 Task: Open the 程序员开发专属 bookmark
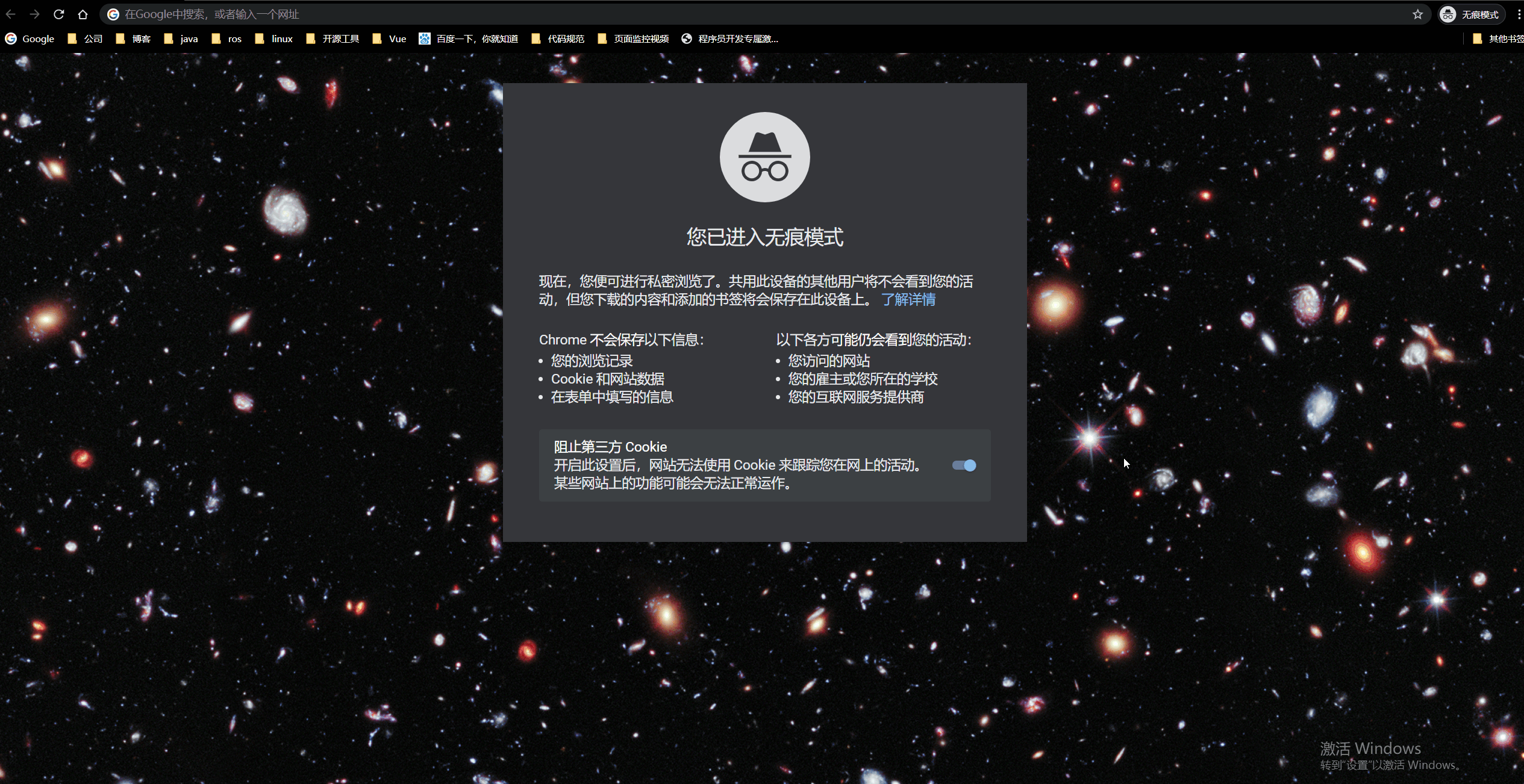pyautogui.click(x=729, y=39)
